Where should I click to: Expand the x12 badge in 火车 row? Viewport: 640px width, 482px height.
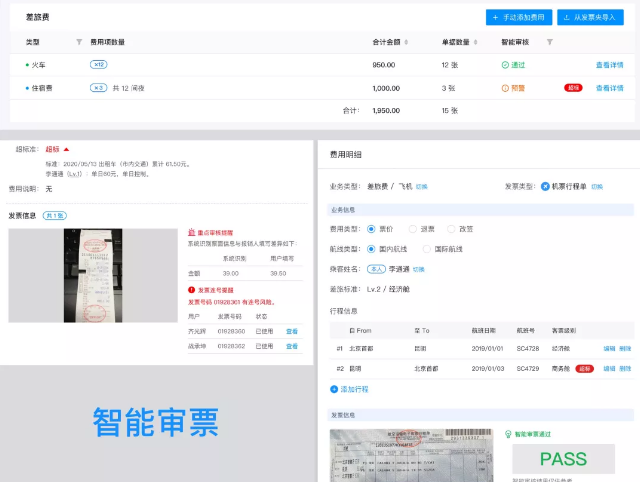pyautogui.click(x=99, y=64)
